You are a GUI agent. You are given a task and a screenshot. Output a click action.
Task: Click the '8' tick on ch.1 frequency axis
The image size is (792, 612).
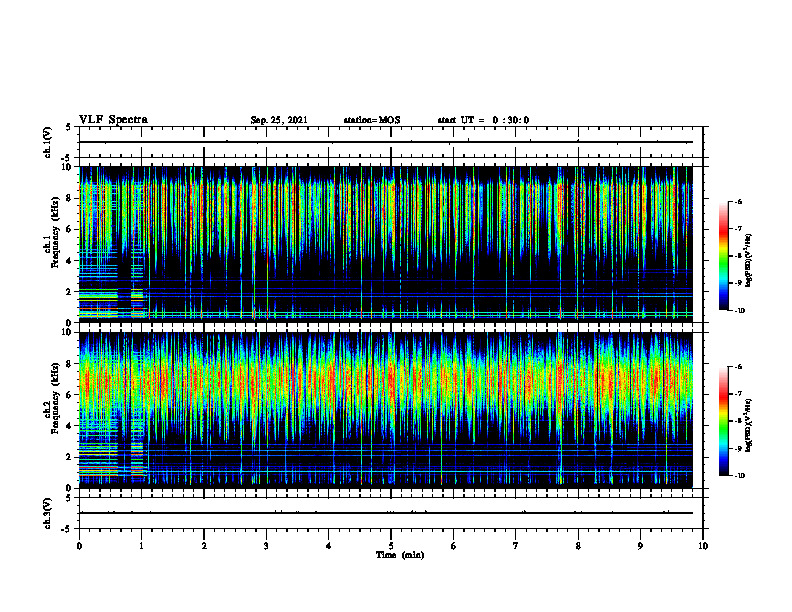click(x=70, y=198)
